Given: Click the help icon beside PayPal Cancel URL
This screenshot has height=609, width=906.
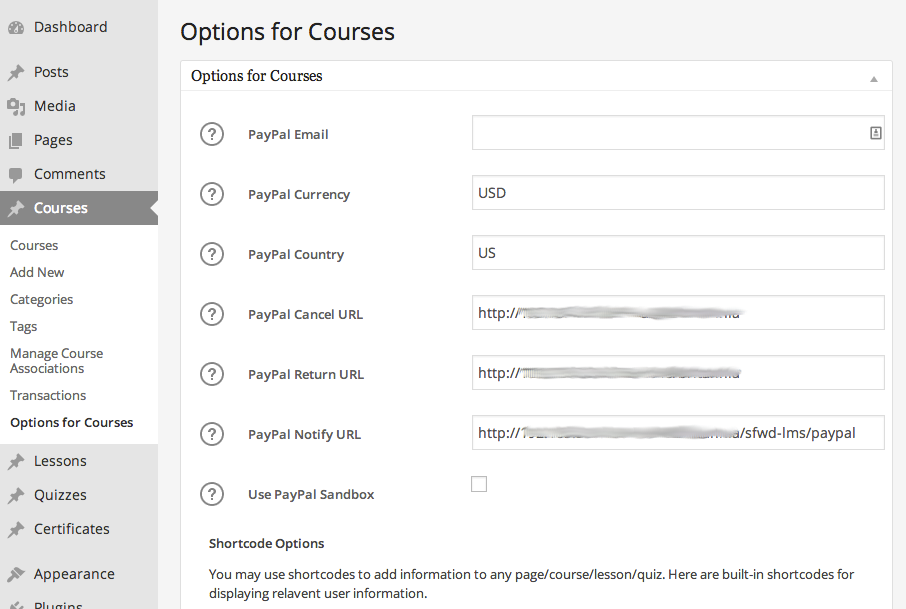Looking at the screenshot, I should point(212,314).
